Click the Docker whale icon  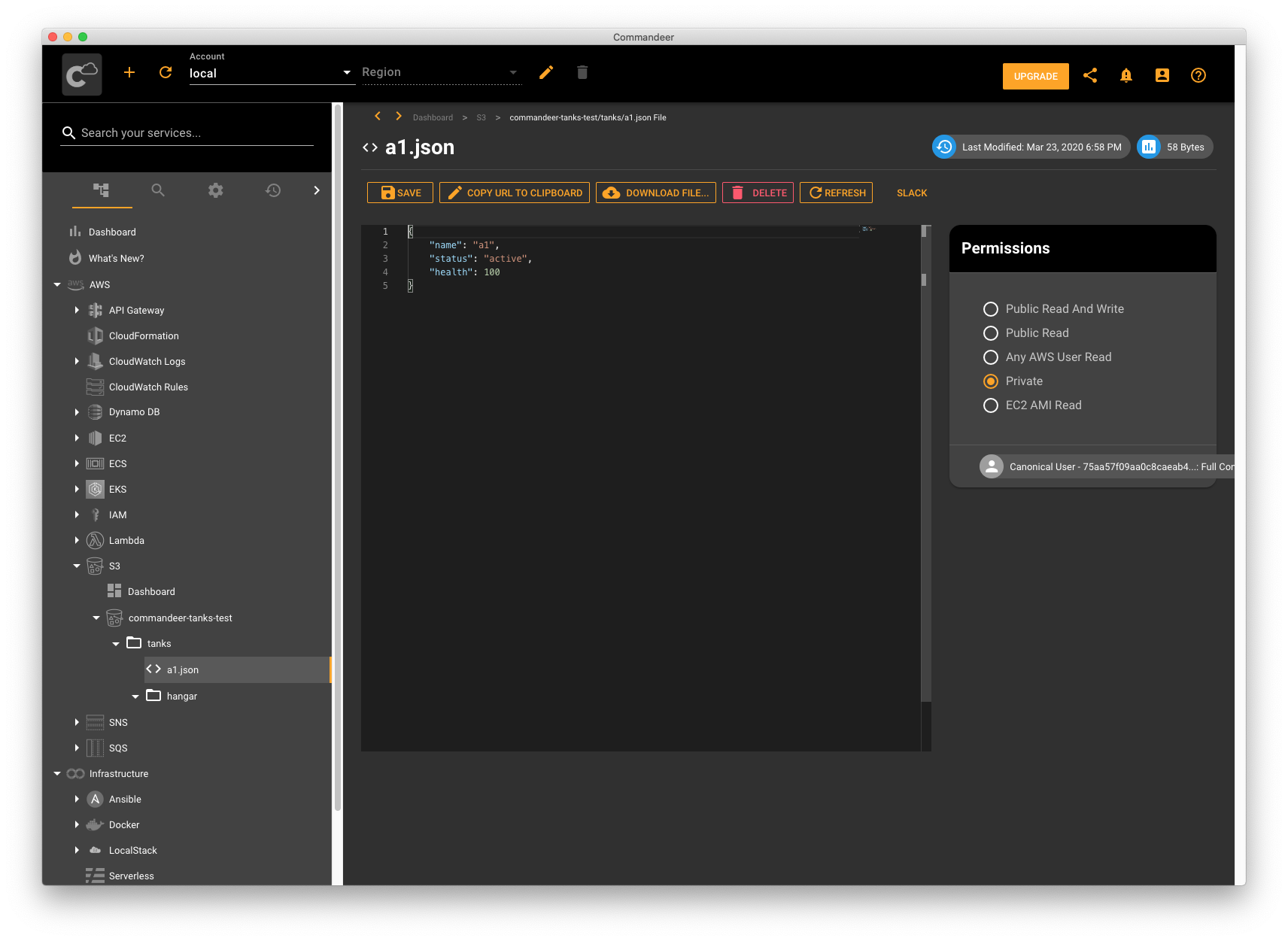coord(95,824)
